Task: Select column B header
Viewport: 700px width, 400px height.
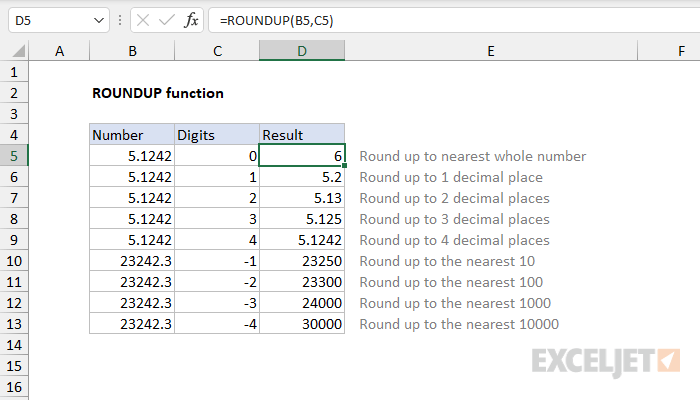Action: pos(131,51)
